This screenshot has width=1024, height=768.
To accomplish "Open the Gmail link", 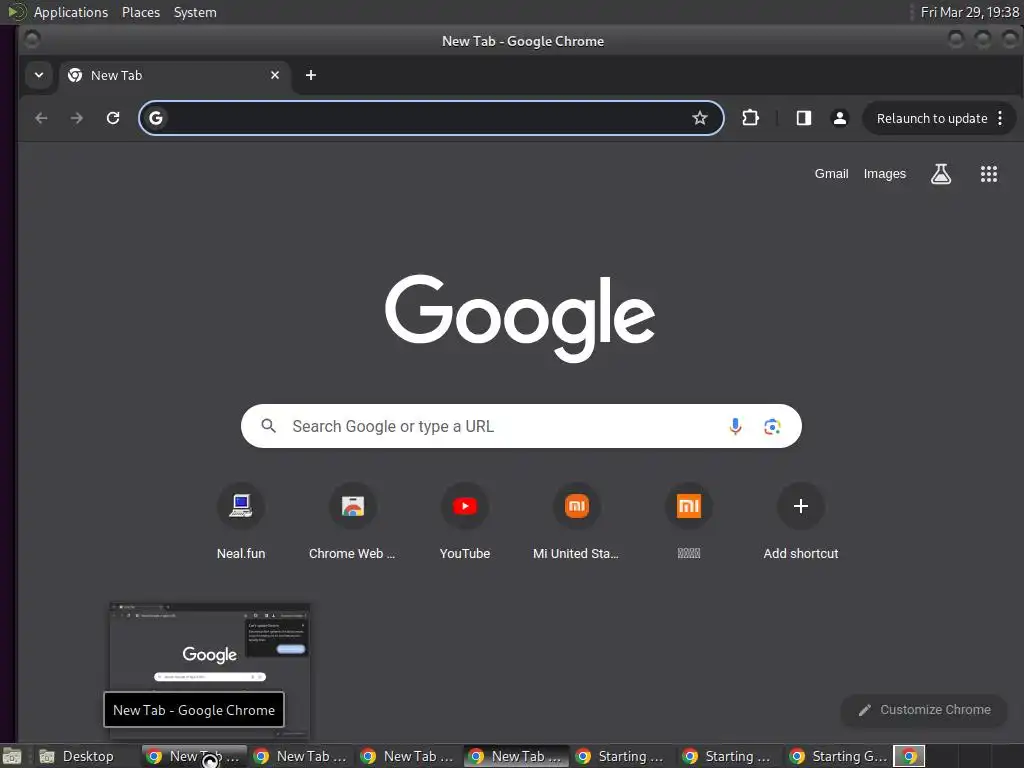I will coord(831,174).
